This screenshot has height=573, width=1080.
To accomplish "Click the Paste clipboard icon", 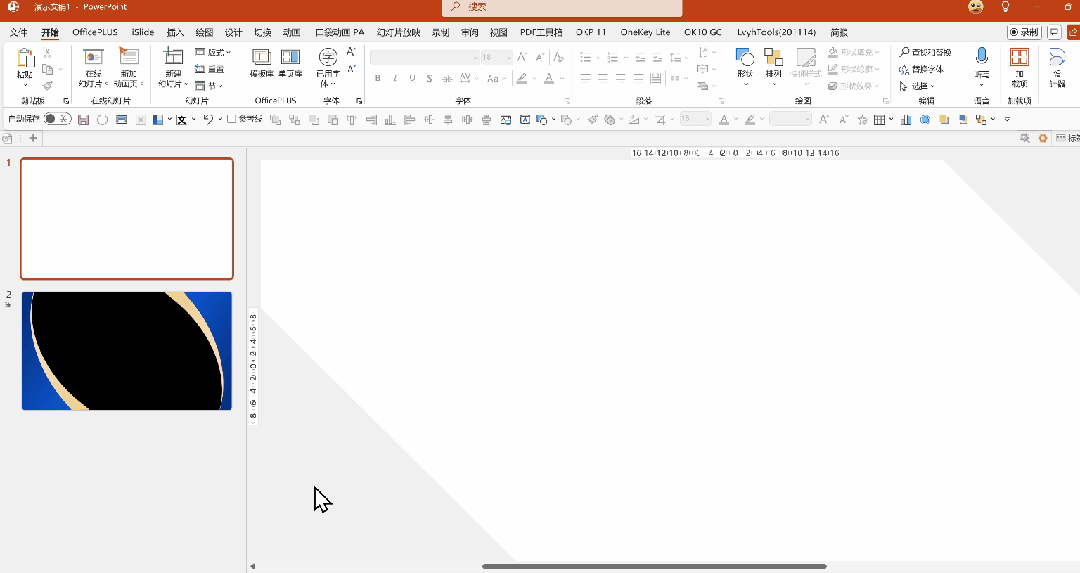I will pos(25,60).
